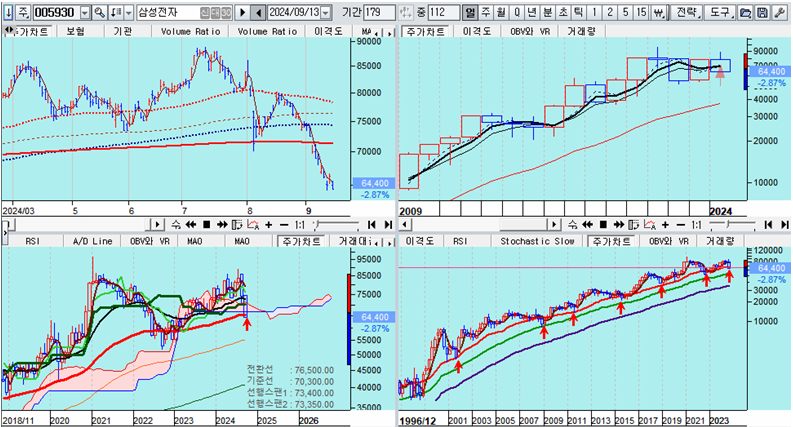Click the 2 interval button

click(x=610, y=12)
